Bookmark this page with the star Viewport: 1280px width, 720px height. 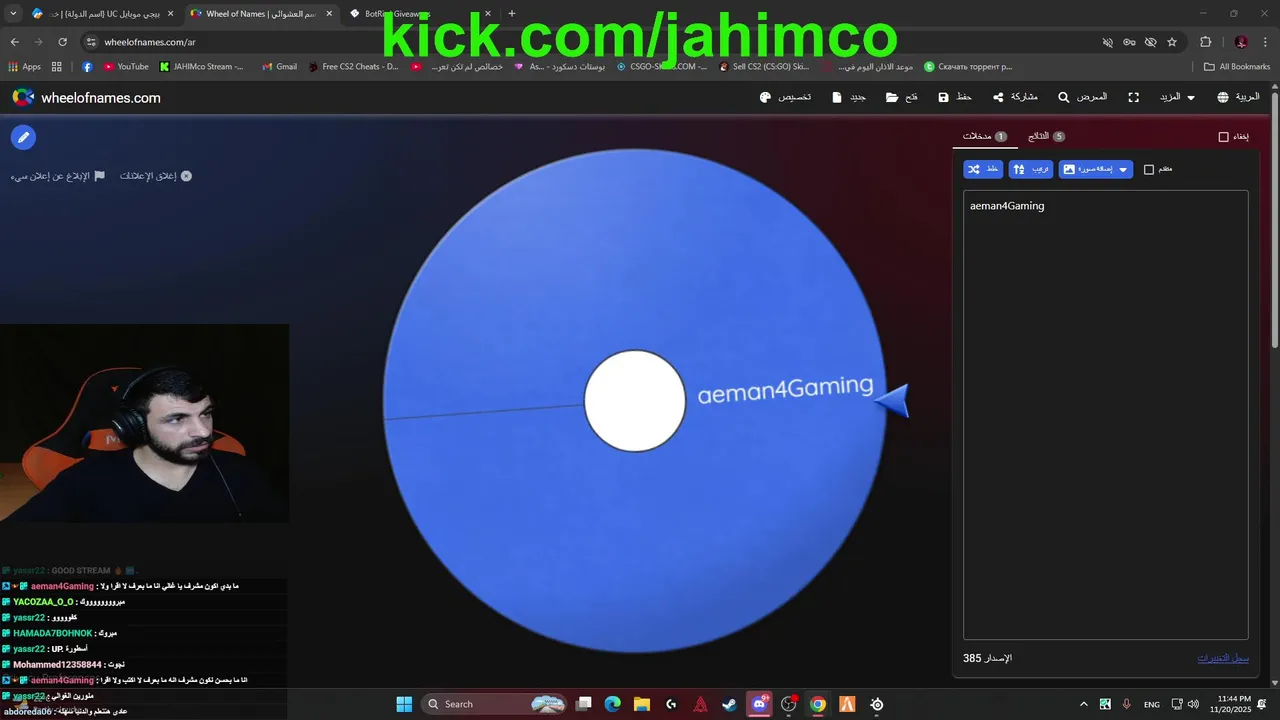[1172, 42]
